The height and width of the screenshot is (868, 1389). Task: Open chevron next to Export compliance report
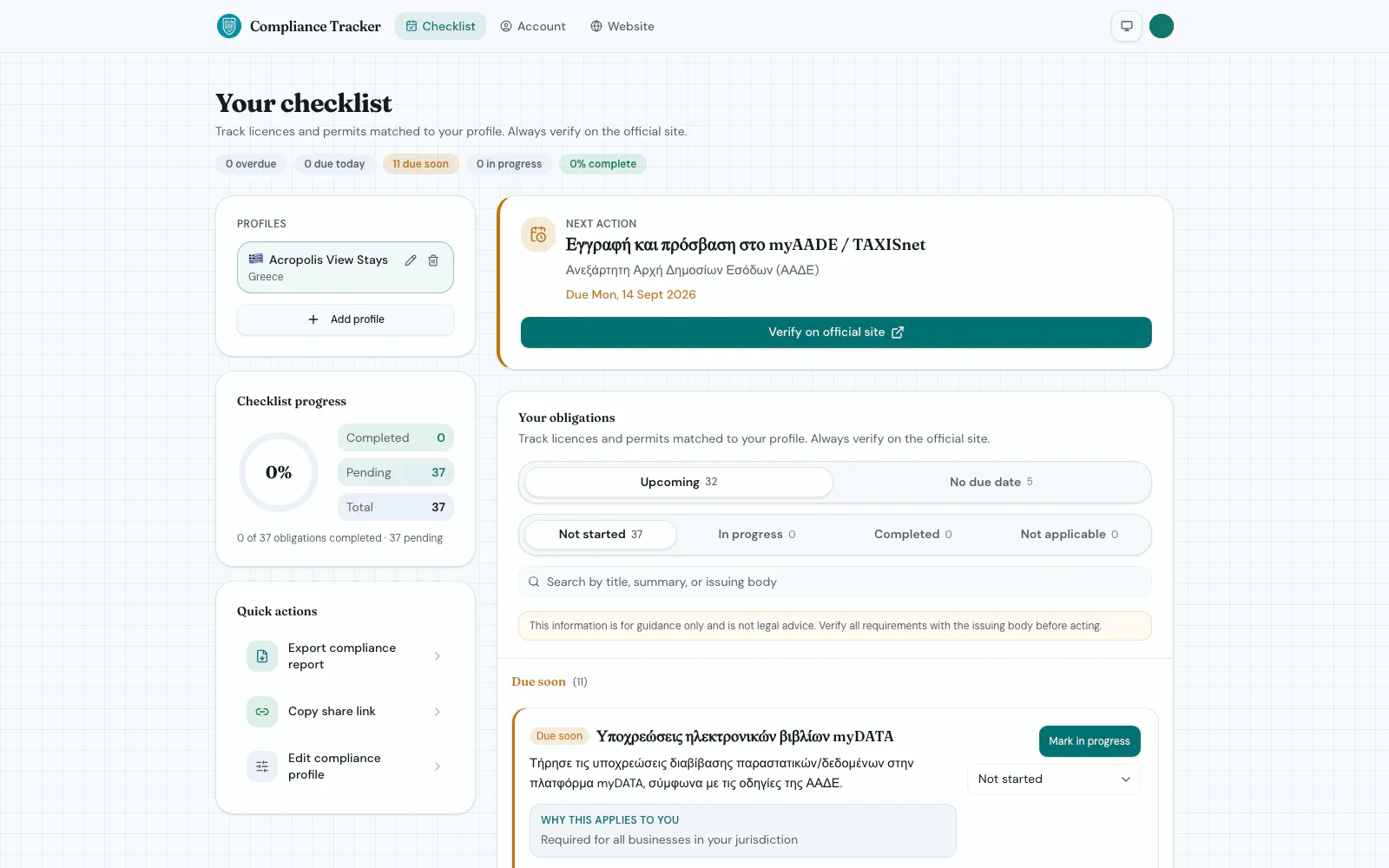coord(438,656)
